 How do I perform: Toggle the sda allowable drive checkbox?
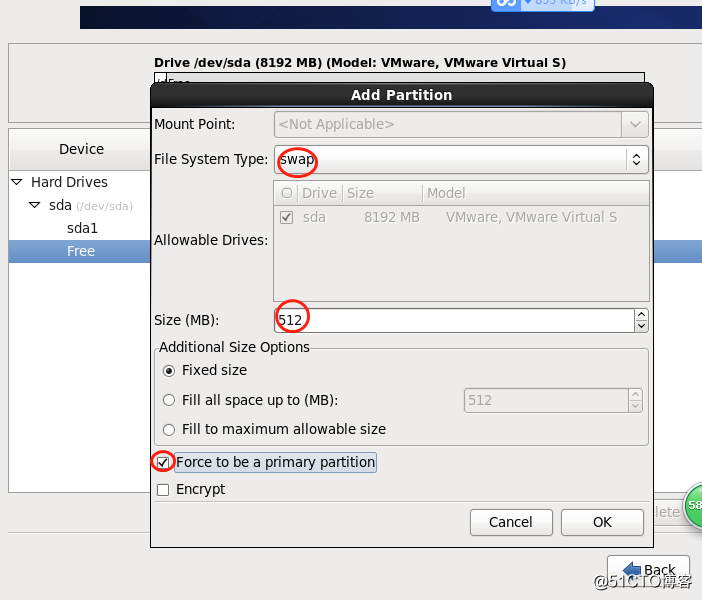pos(287,218)
